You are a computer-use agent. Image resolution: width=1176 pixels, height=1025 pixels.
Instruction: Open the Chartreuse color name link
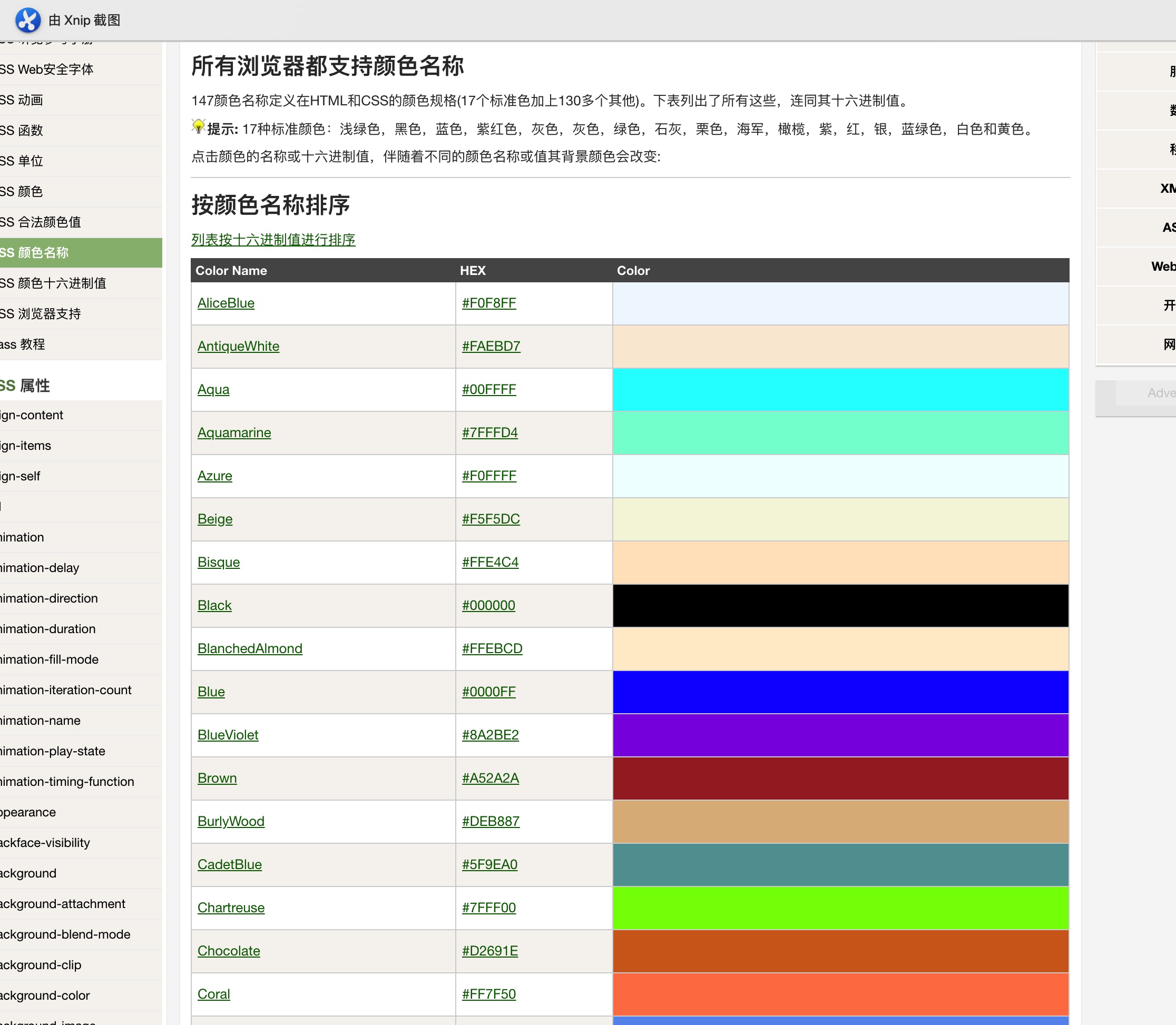(x=231, y=908)
